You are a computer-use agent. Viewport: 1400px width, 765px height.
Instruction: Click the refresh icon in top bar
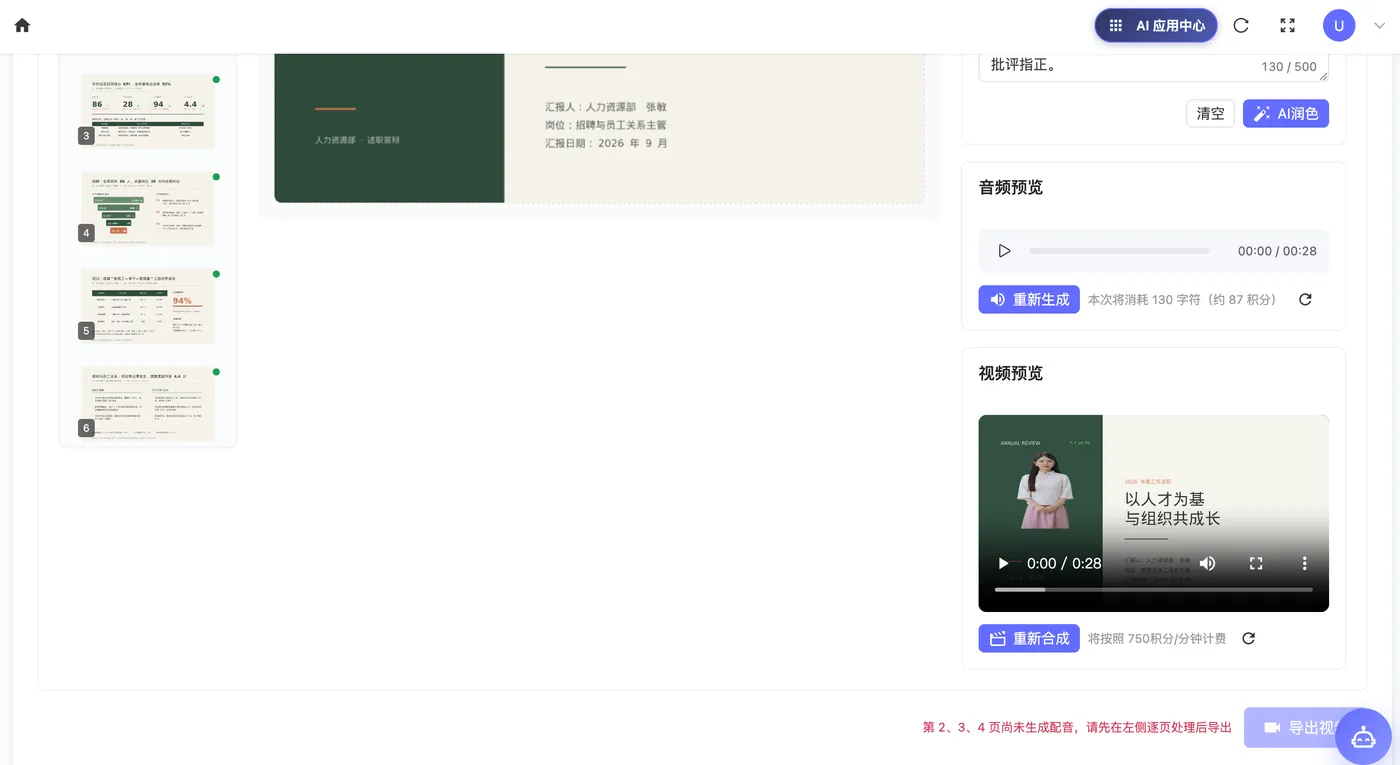1241,26
